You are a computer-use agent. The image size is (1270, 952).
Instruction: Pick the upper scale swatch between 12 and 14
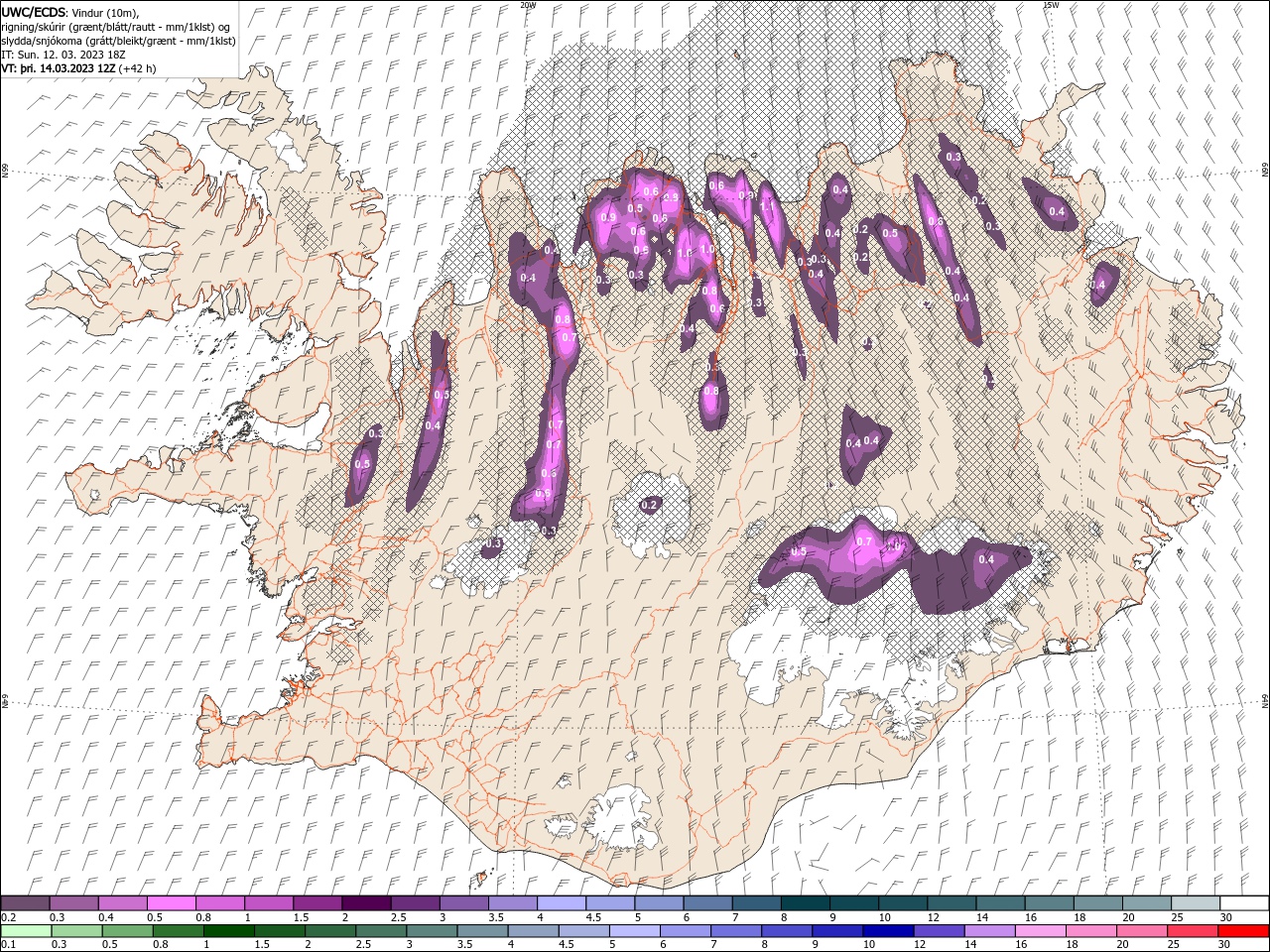point(952,903)
